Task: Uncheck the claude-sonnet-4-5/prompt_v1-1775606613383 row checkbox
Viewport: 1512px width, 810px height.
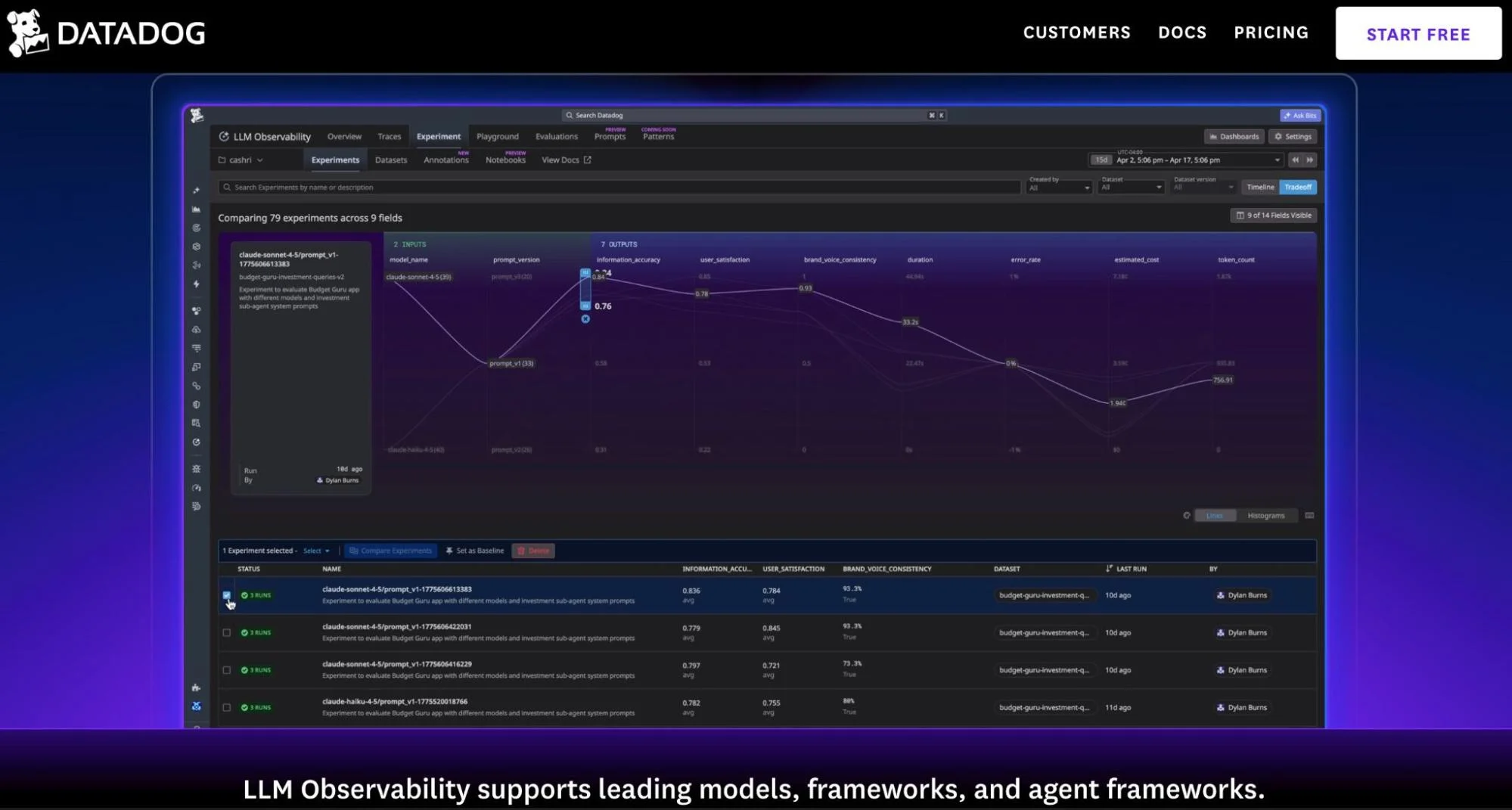Action: (226, 595)
